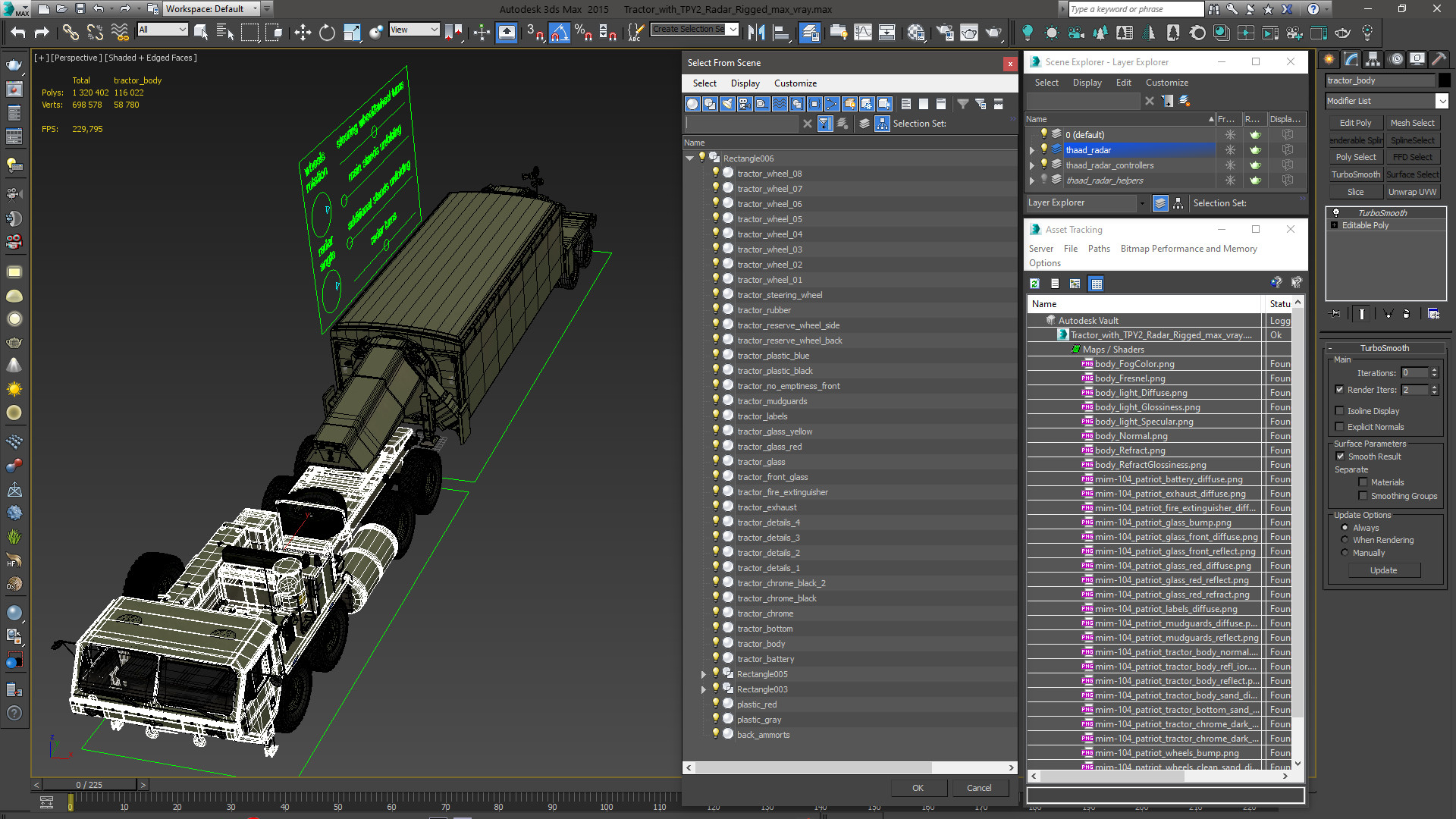Click Cancel in Select From Scene dialog
Viewport: 1456px width, 819px height.
point(979,788)
